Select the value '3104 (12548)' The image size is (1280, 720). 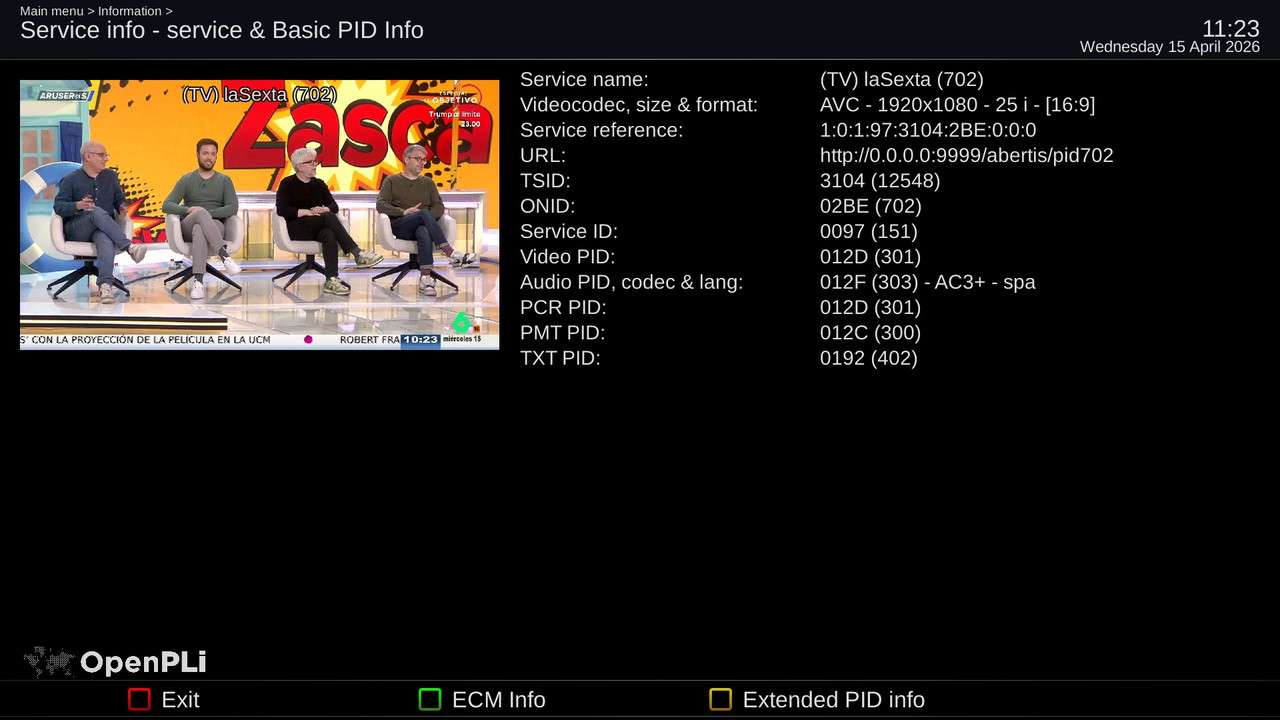pyautogui.click(x=880, y=181)
